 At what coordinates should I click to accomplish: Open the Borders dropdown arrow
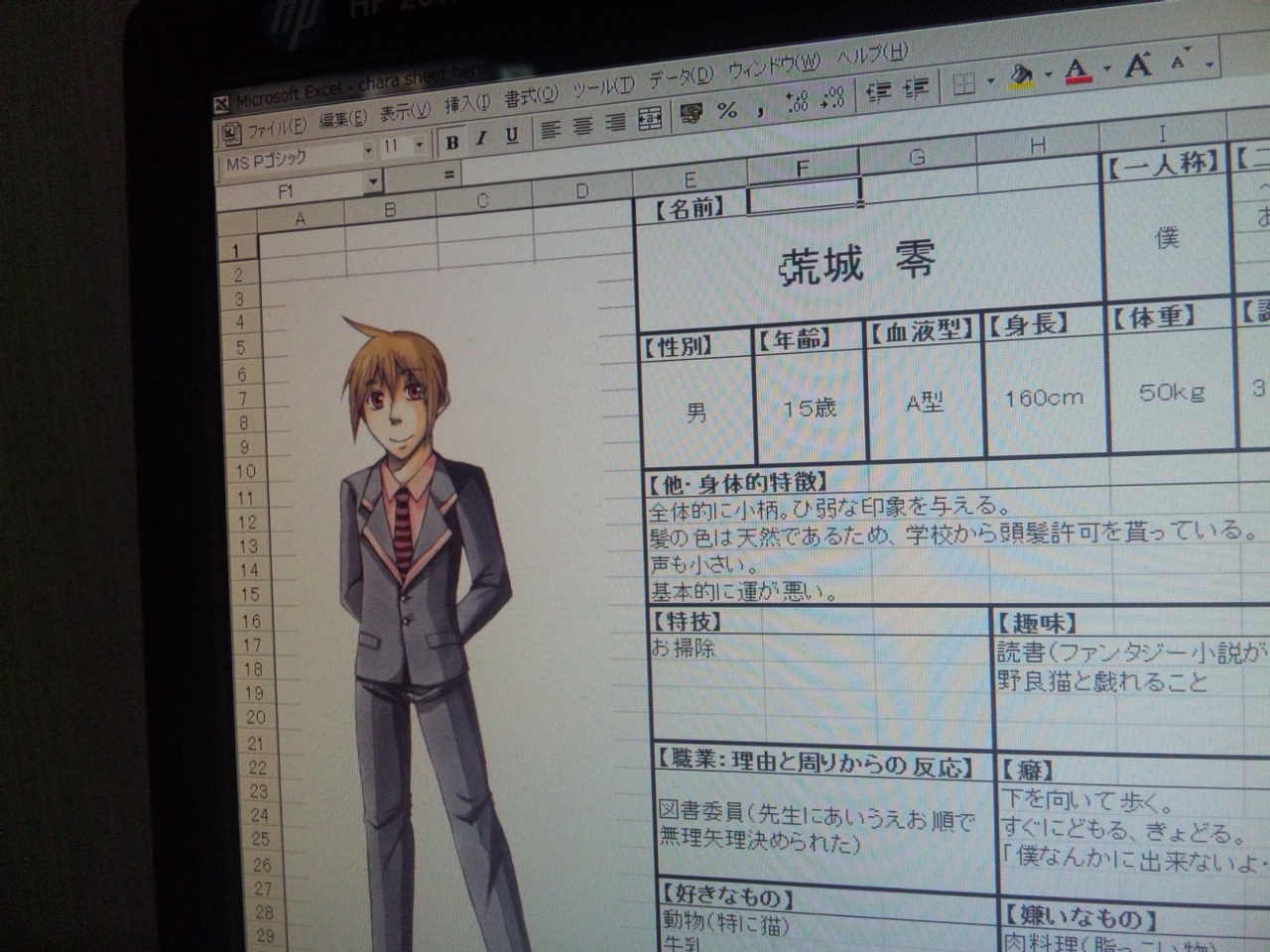[x=990, y=81]
